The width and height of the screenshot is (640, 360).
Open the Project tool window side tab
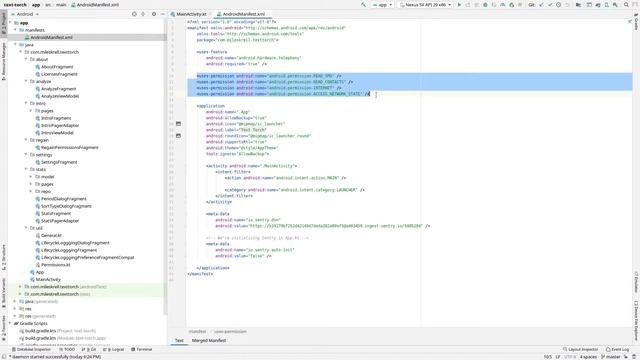pos(4,22)
